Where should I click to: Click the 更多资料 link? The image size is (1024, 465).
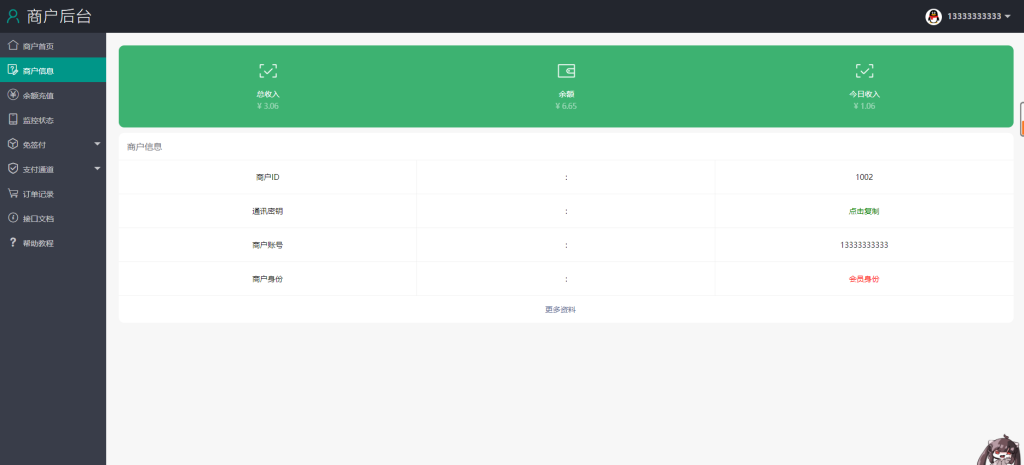[x=560, y=310]
